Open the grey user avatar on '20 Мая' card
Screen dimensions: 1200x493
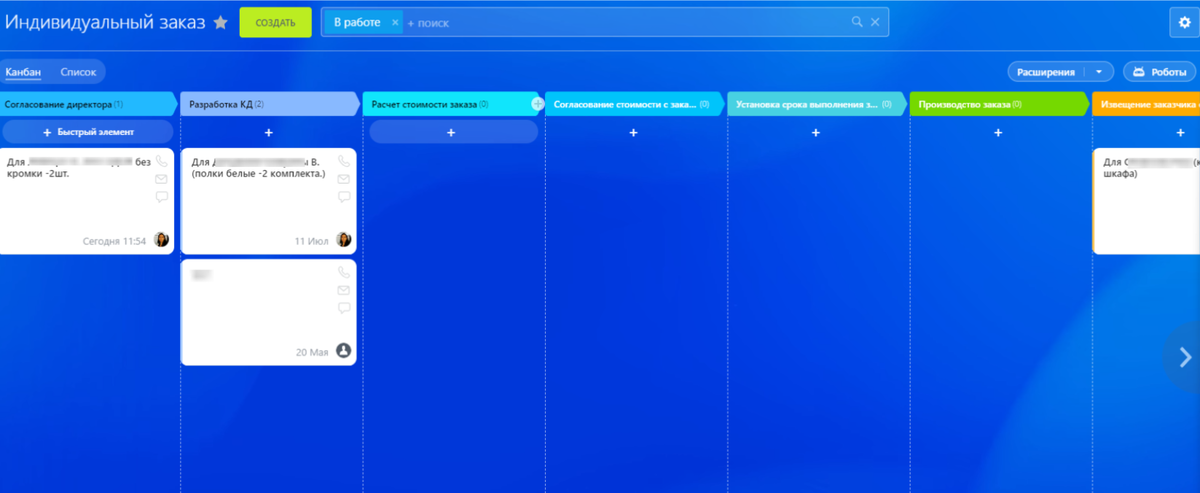click(x=344, y=351)
